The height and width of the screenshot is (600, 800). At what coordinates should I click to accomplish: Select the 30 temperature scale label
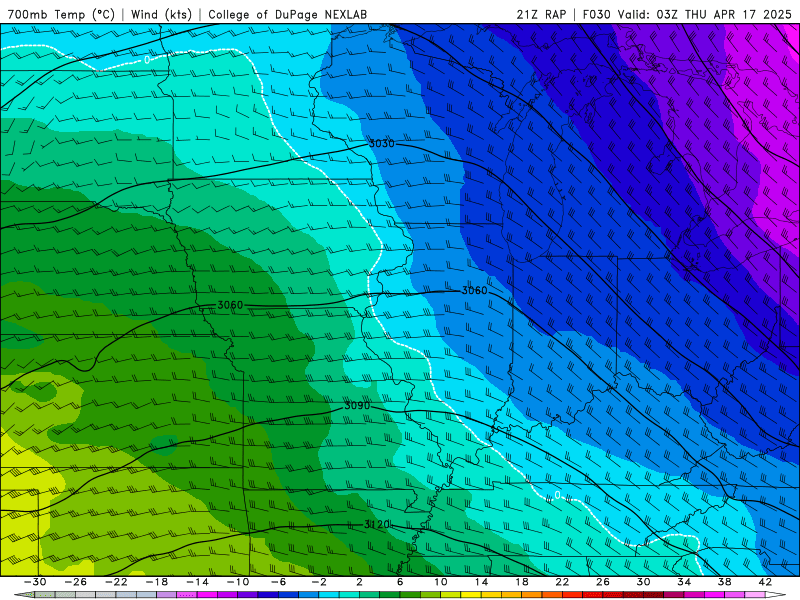click(x=643, y=582)
